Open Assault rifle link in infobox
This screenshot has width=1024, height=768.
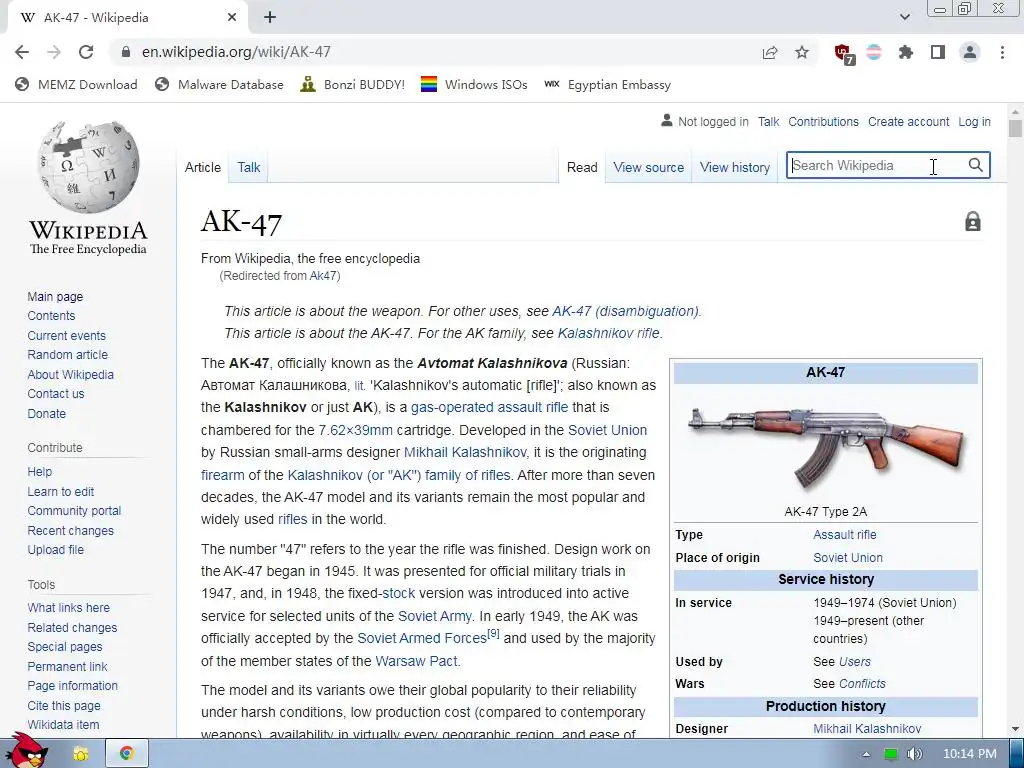point(844,535)
